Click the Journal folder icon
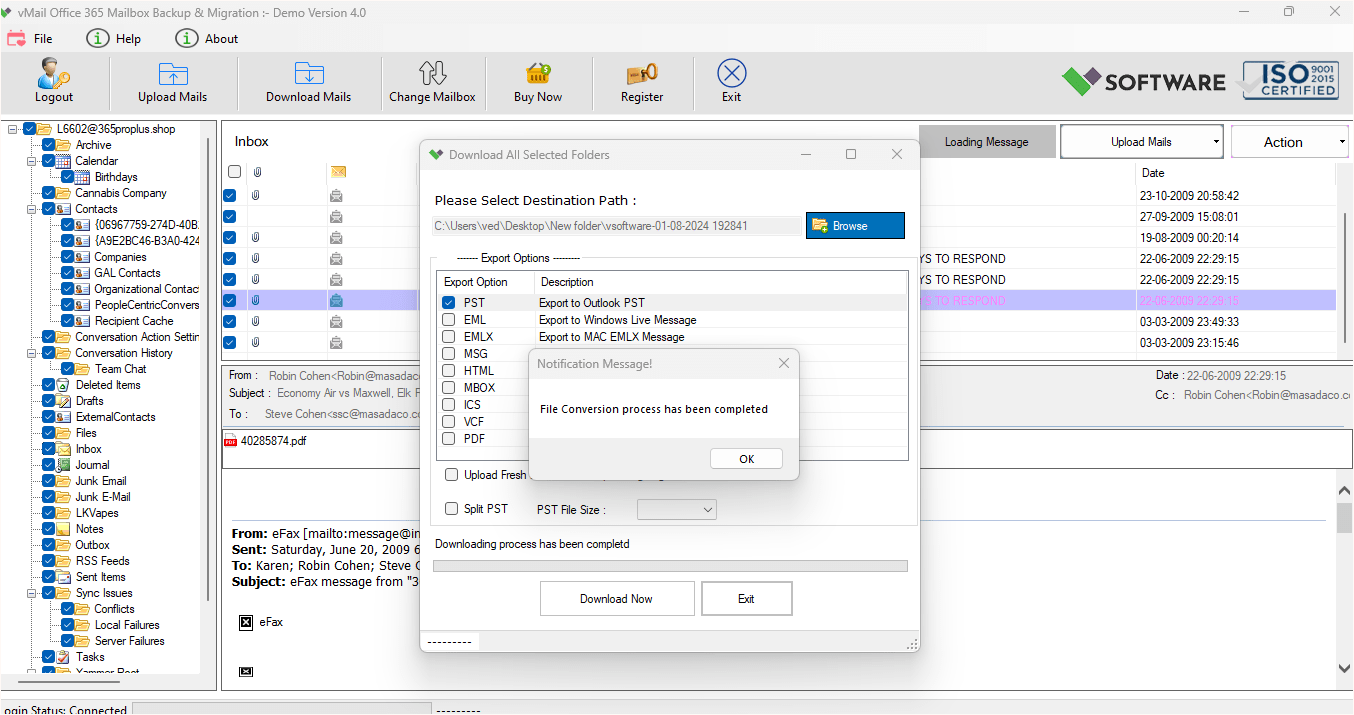Image resolution: width=1354 pixels, height=715 pixels. point(63,465)
